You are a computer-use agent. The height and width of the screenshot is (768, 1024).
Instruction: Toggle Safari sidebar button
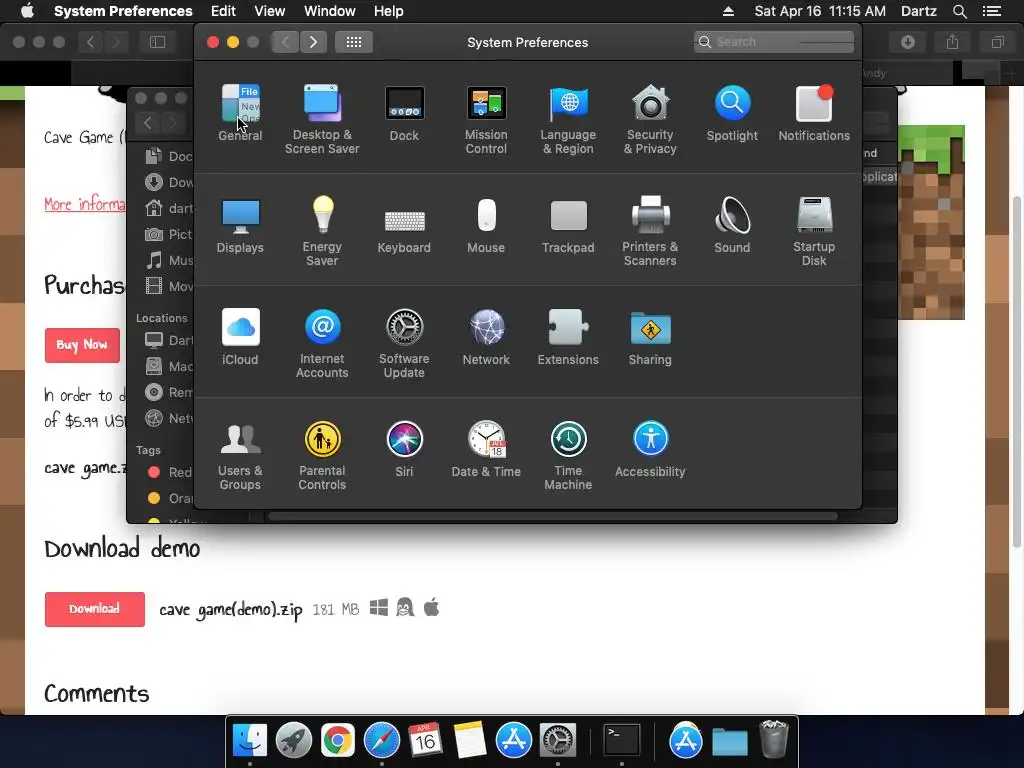pyautogui.click(x=157, y=42)
